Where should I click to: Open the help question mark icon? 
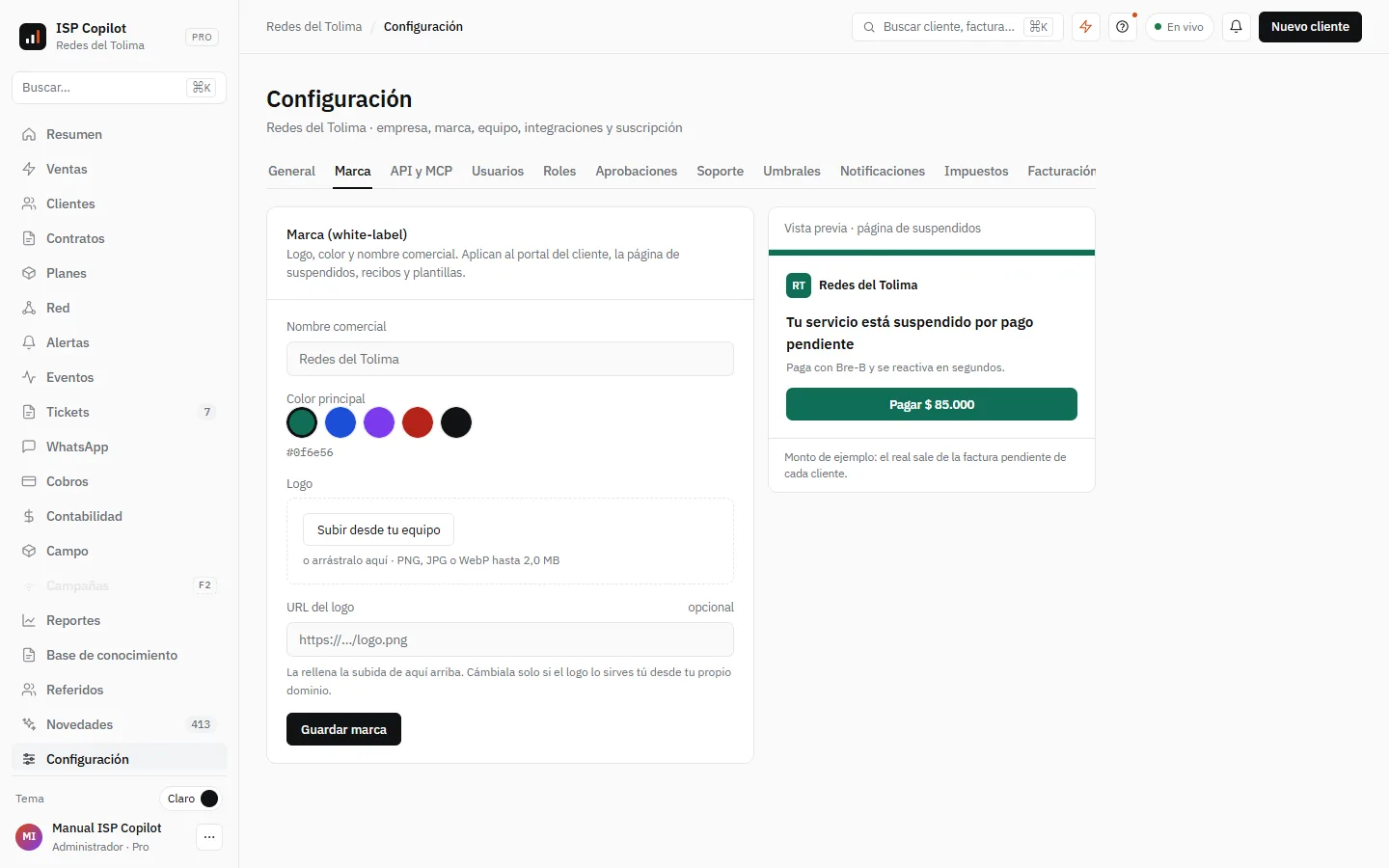pos(1122,27)
